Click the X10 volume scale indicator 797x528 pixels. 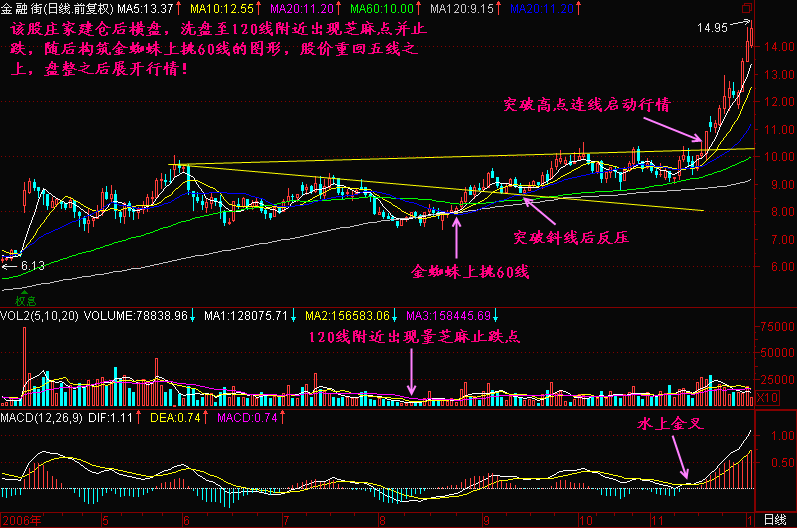(x=768, y=399)
